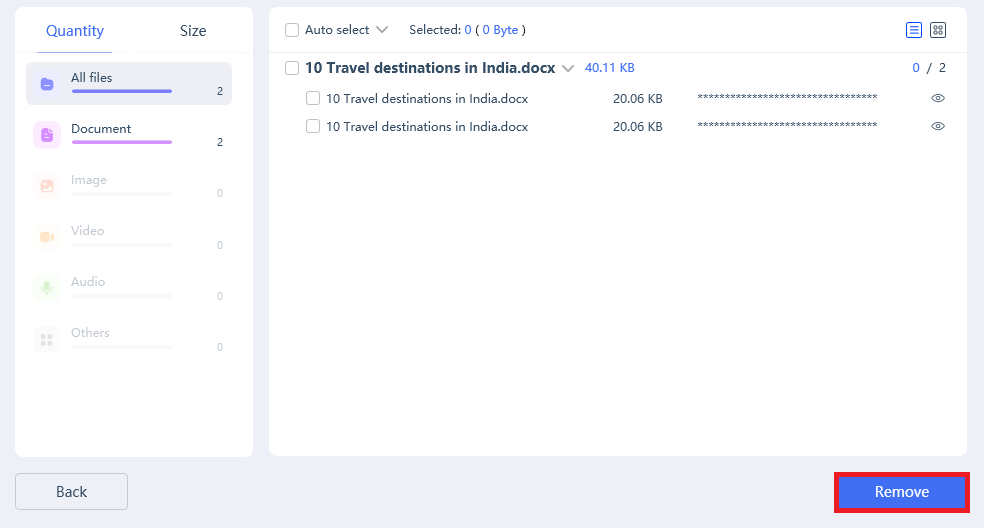Check the group 10 Travel destinations checkbox
The image size is (984, 528).
(292, 68)
